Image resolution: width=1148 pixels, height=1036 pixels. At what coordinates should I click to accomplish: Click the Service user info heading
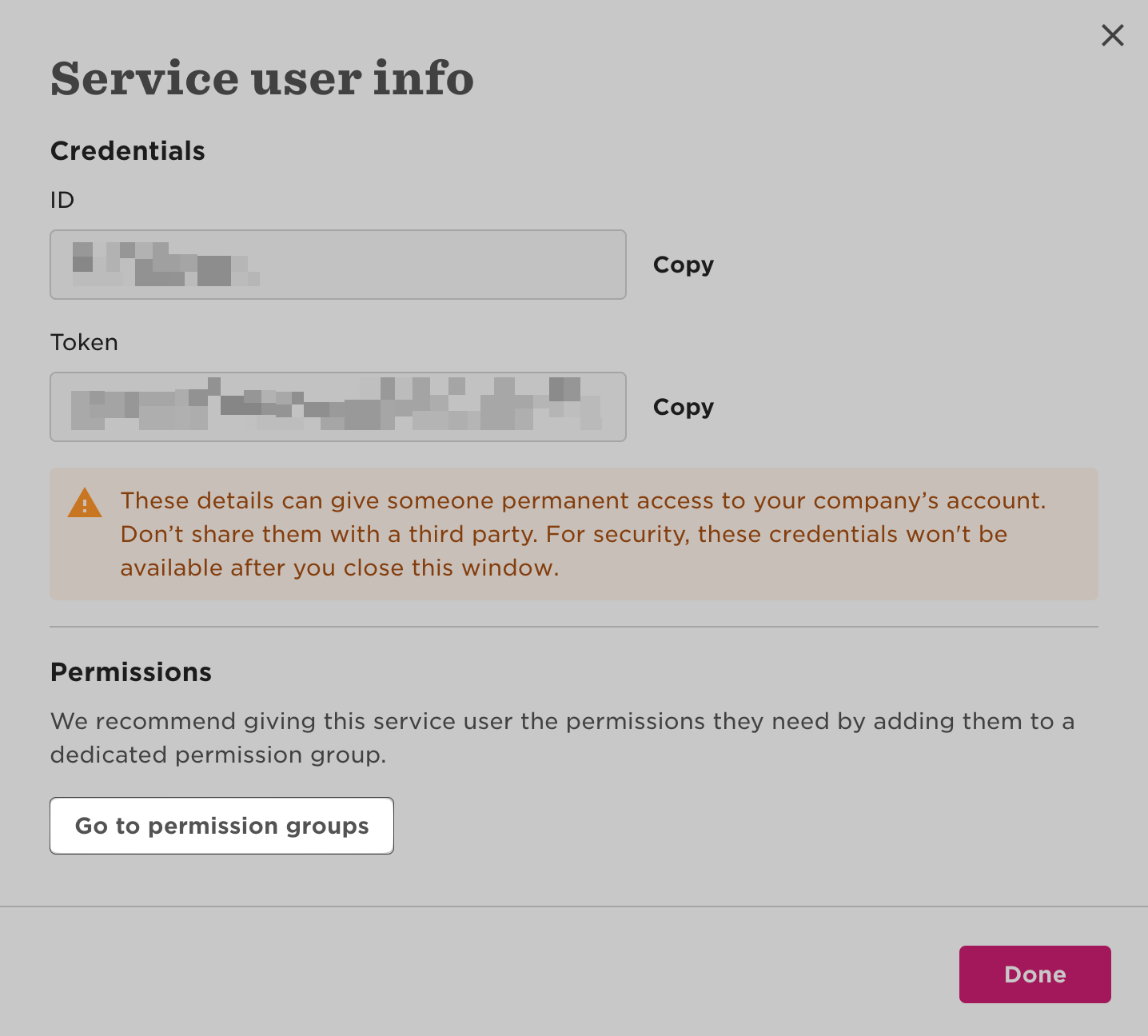click(x=261, y=78)
